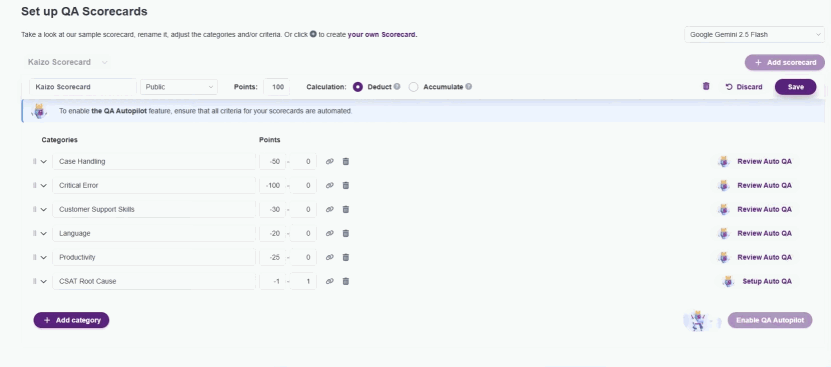Grab the drag handle for Language row
The image size is (831, 367).
[x=34, y=233]
